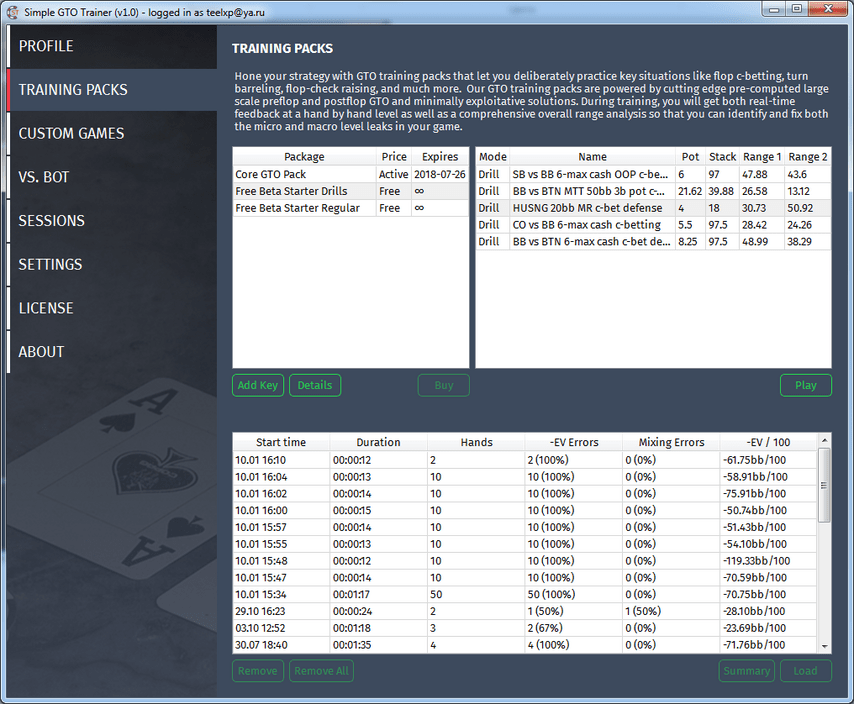
Task: Sort sessions by Mixing Errors header
Action: click(x=671, y=442)
